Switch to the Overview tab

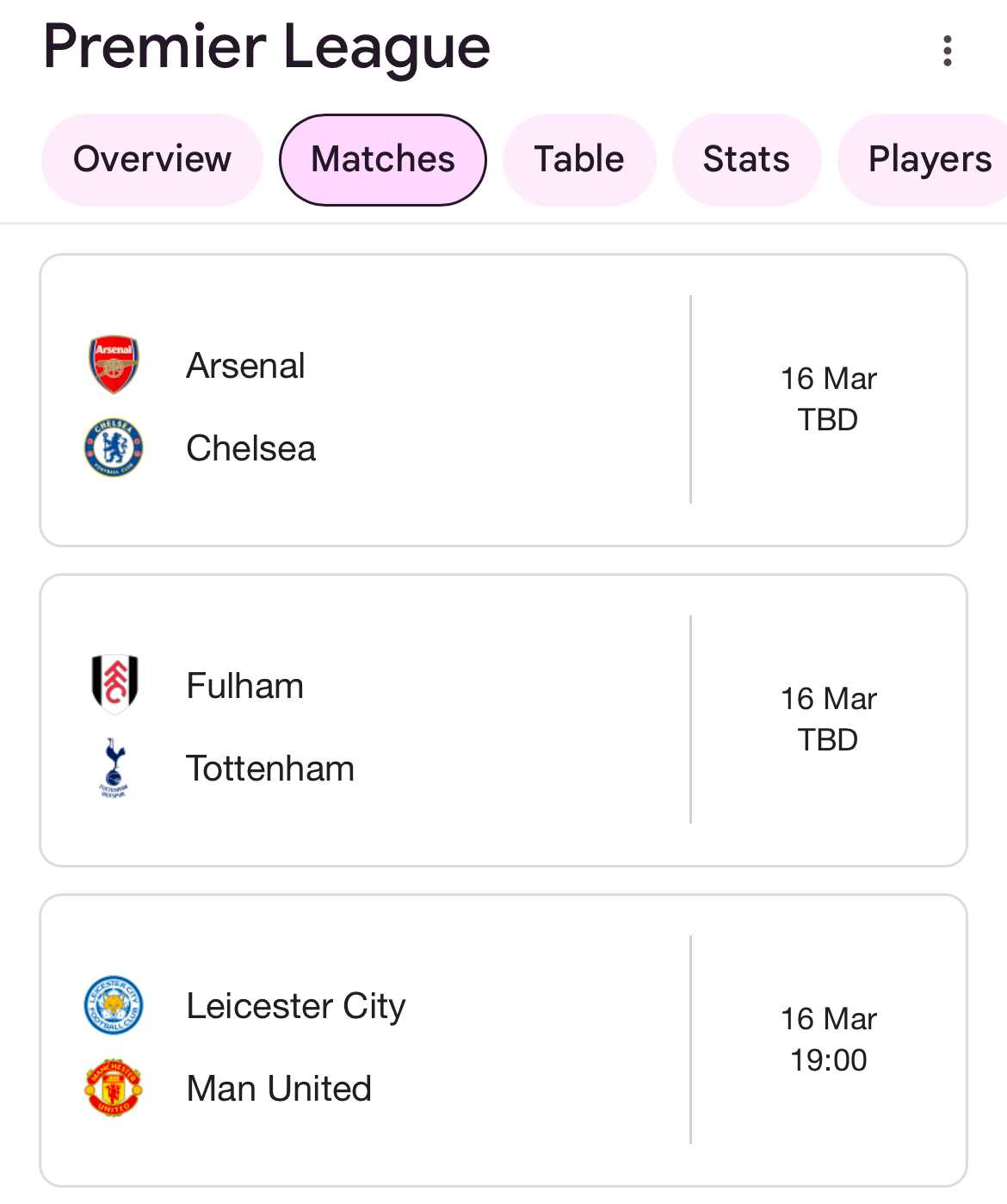tap(152, 160)
